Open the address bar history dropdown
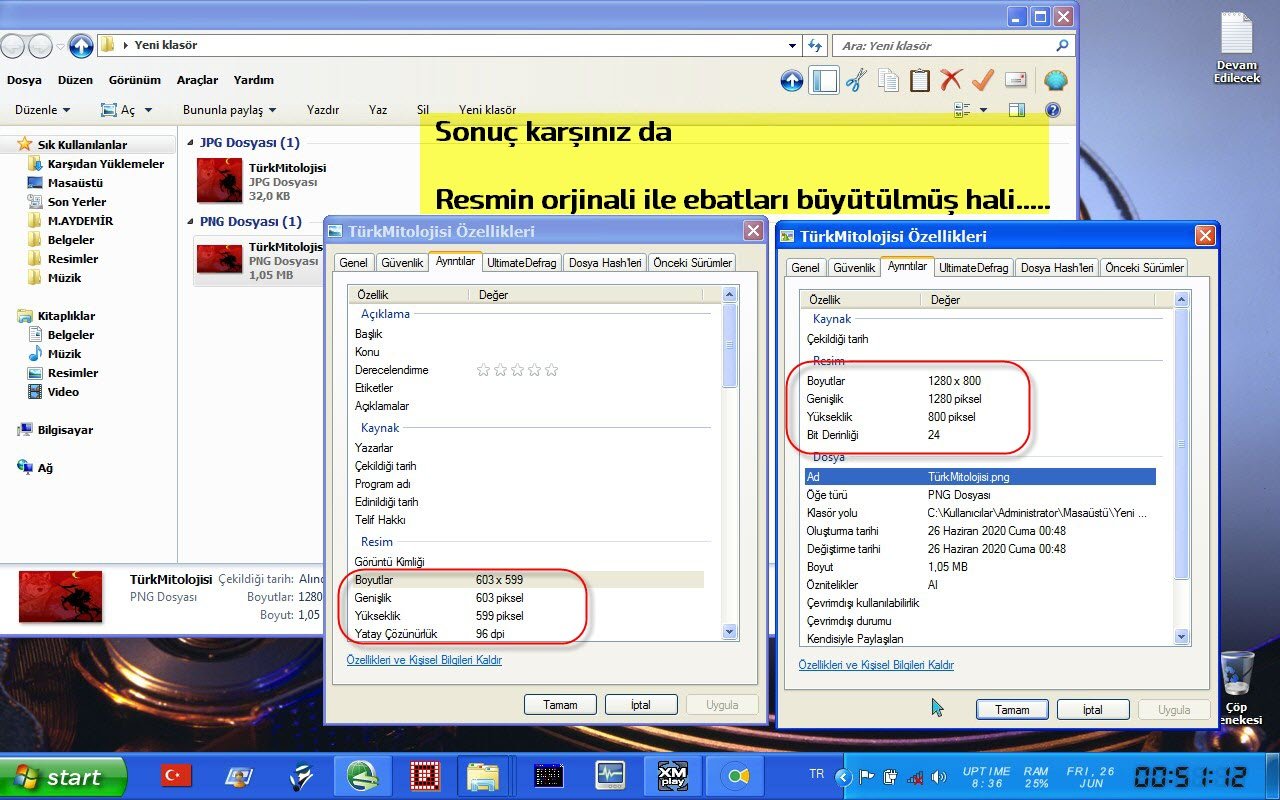Image resolution: width=1280 pixels, height=800 pixels. coord(792,45)
